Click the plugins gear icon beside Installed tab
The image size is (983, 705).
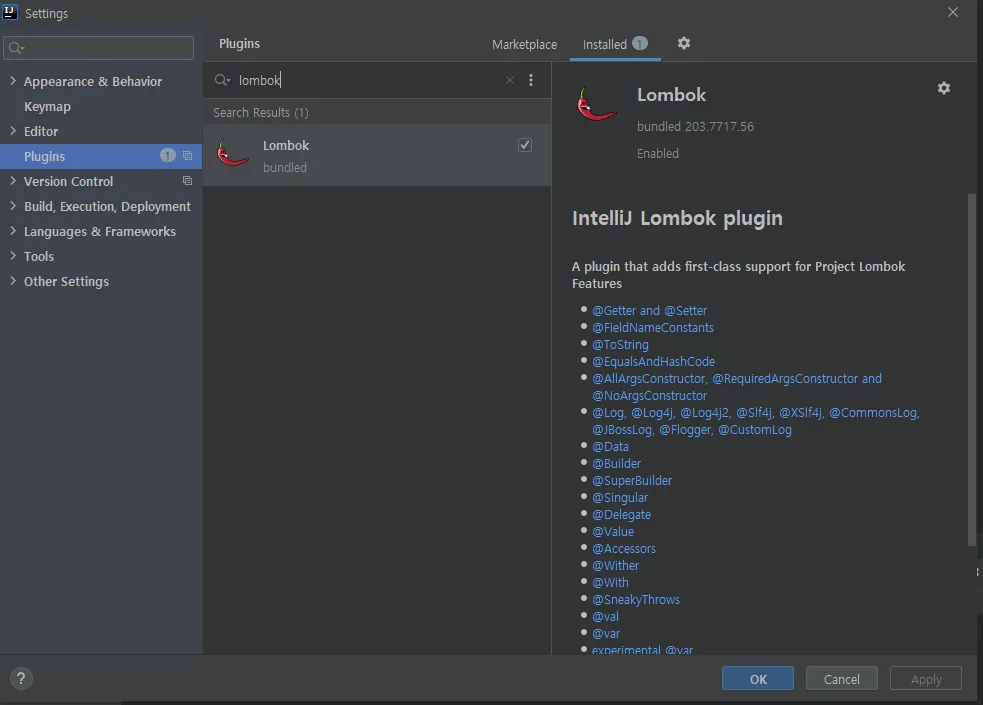(x=684, y=43)
